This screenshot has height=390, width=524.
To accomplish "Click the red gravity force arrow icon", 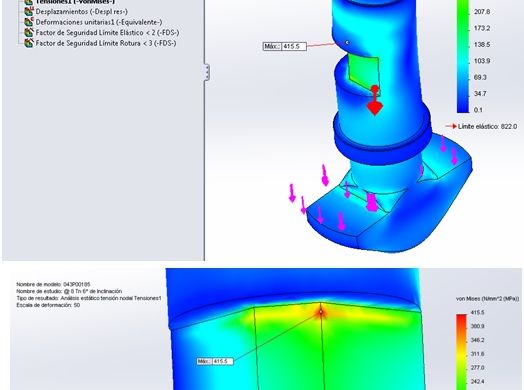I will [375, 101].
